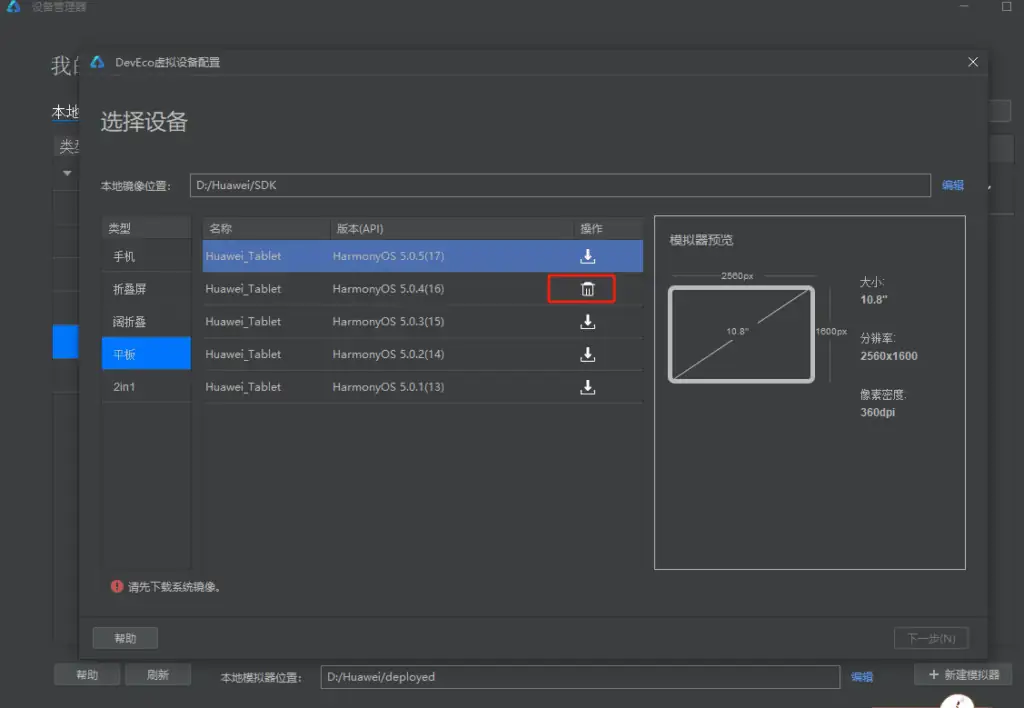Delete the HarmonyOS 5.0.4(16) image
This screenshot has width=1024, height=708.
pos(588,289)
